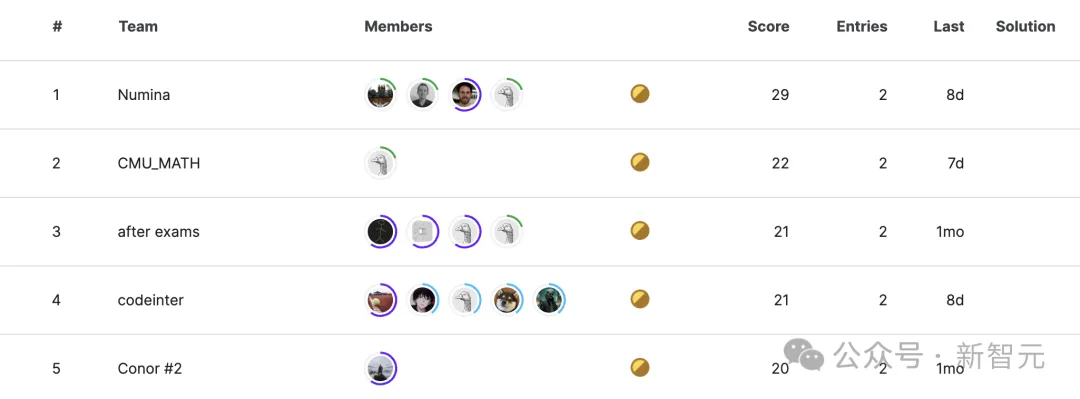Click the codeinter team name
Screen dimensions: 1080x399
point(151,300)
